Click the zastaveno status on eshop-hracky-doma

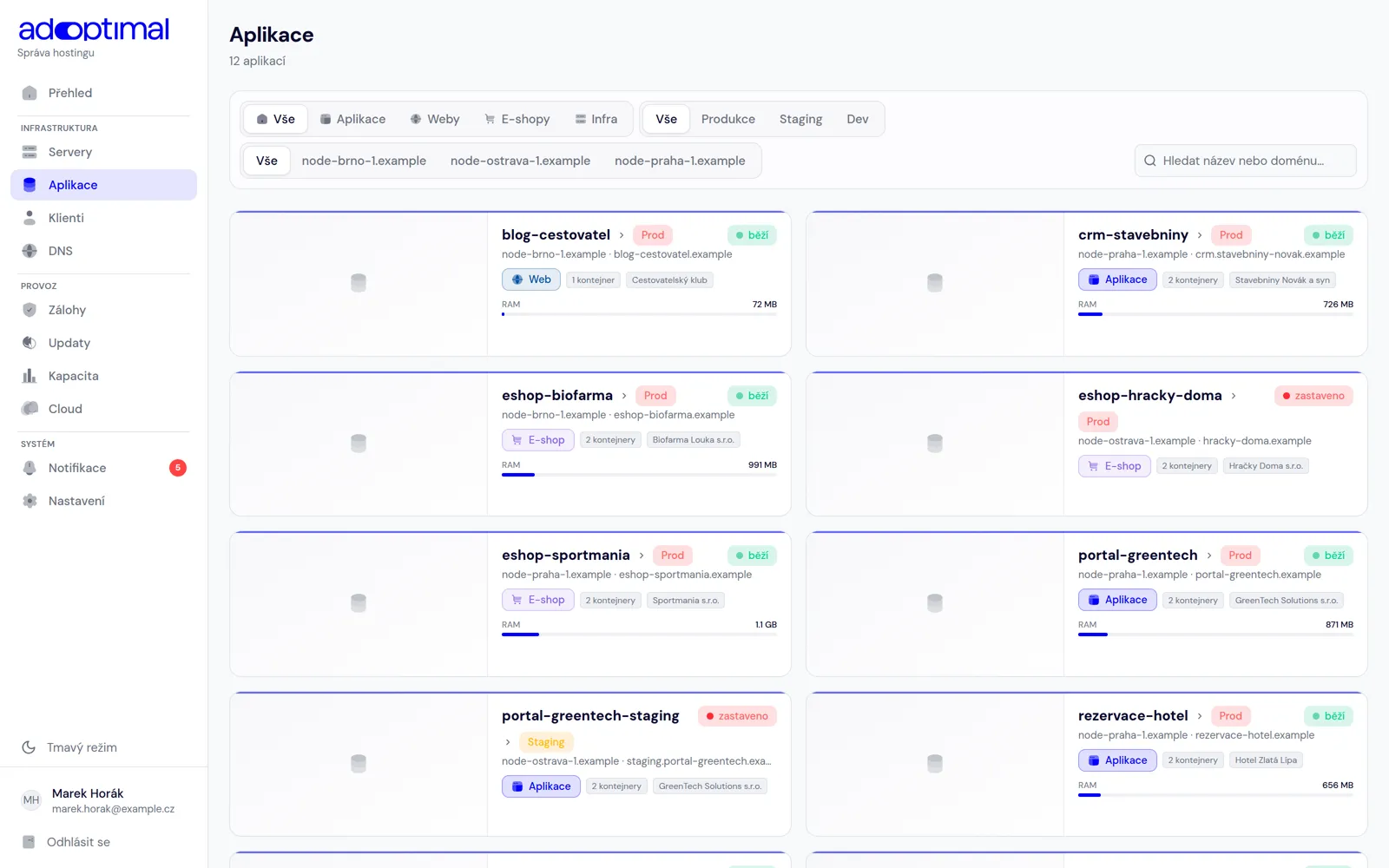point(1313,396)
